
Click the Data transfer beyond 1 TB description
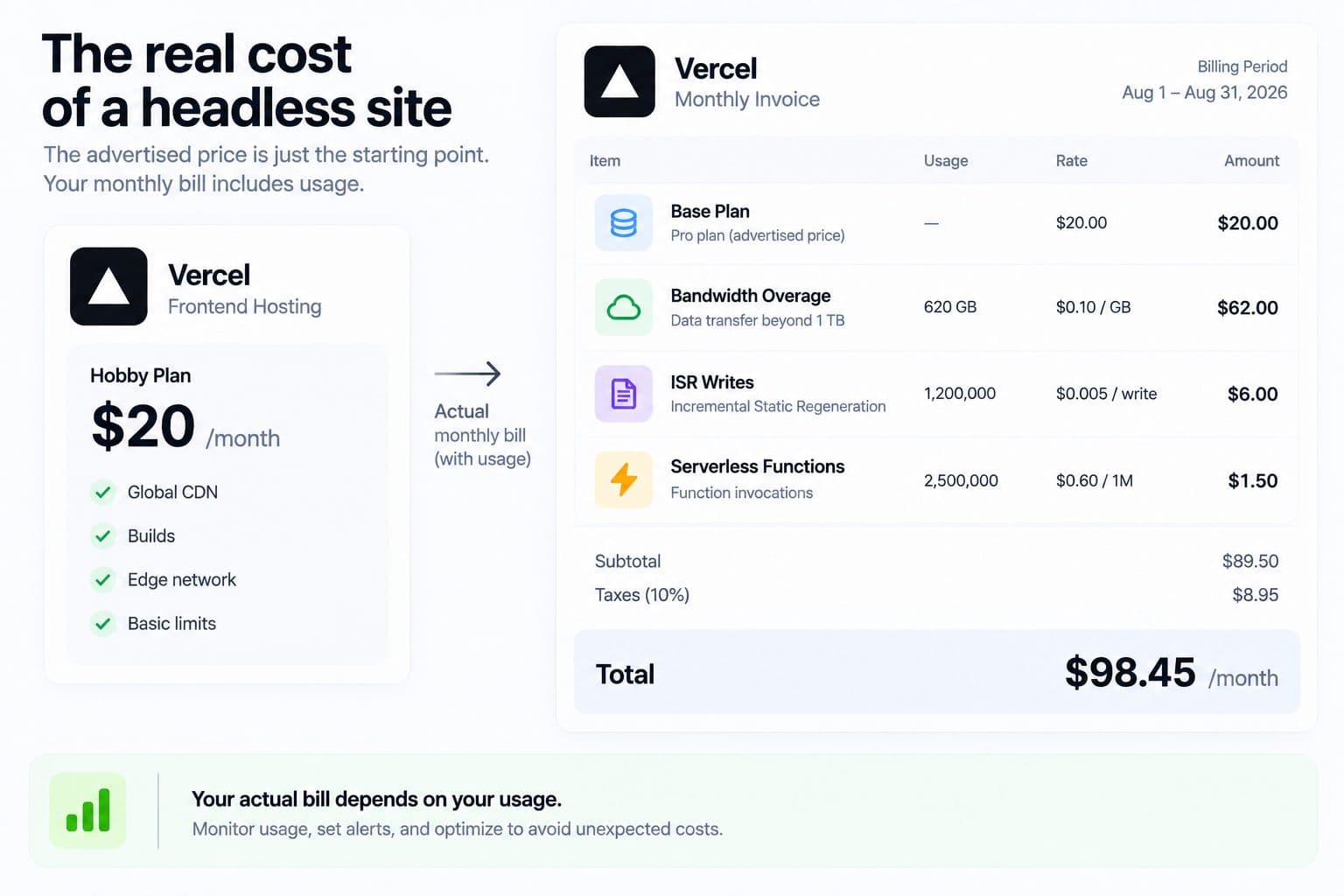tap(758, 320)
